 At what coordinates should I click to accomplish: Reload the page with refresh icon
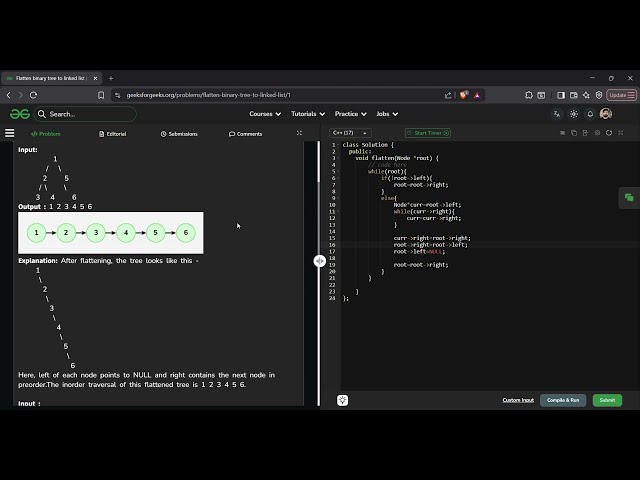pyautogui.click(x=33, y=95)
